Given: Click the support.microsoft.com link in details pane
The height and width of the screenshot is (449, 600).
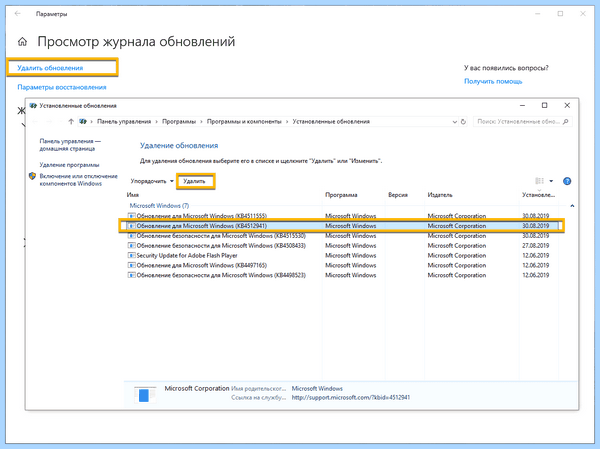Looking at the screenshot, I should pos(351,398).
